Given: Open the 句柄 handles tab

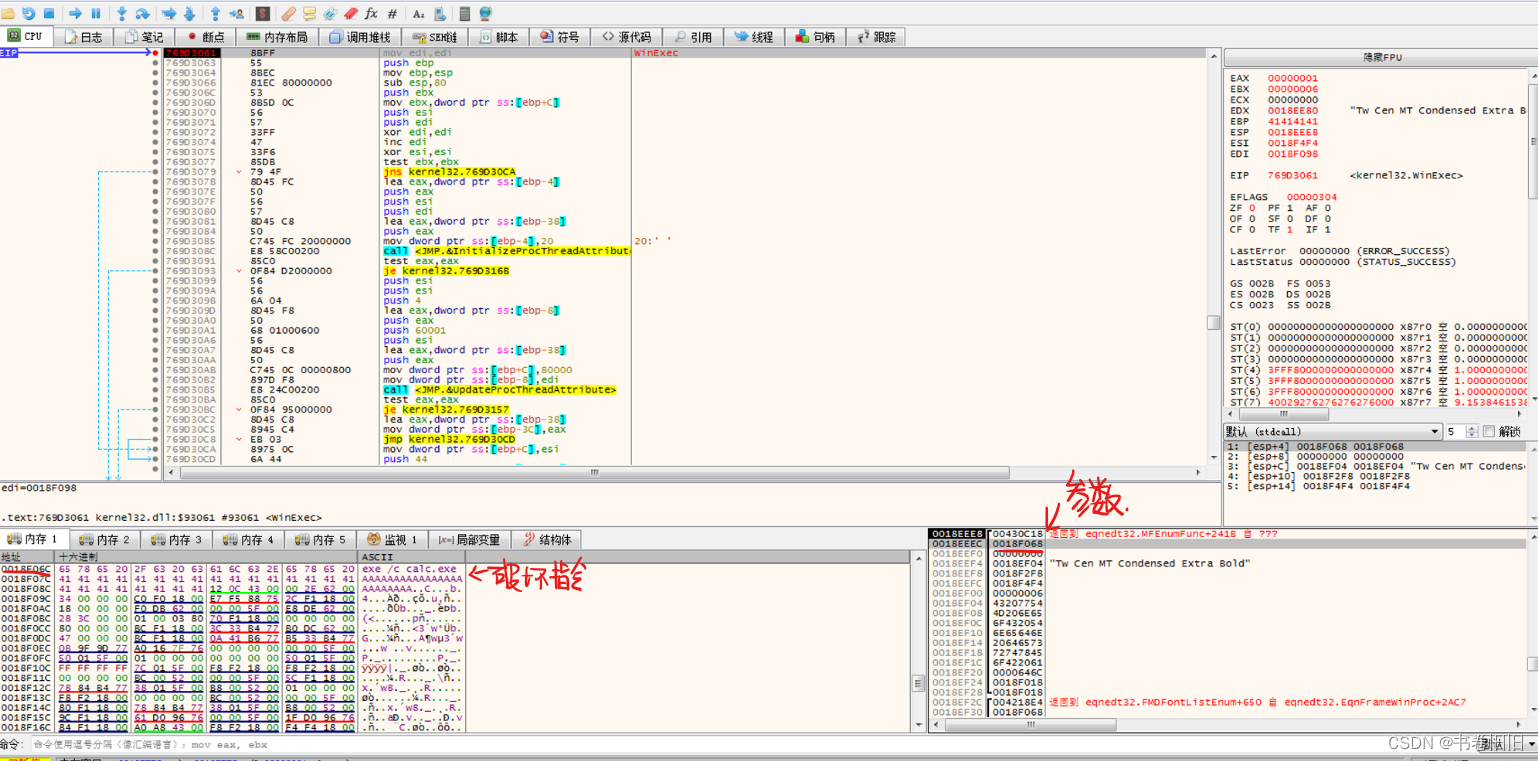Looking at the screenshot, I should [815, 37].
